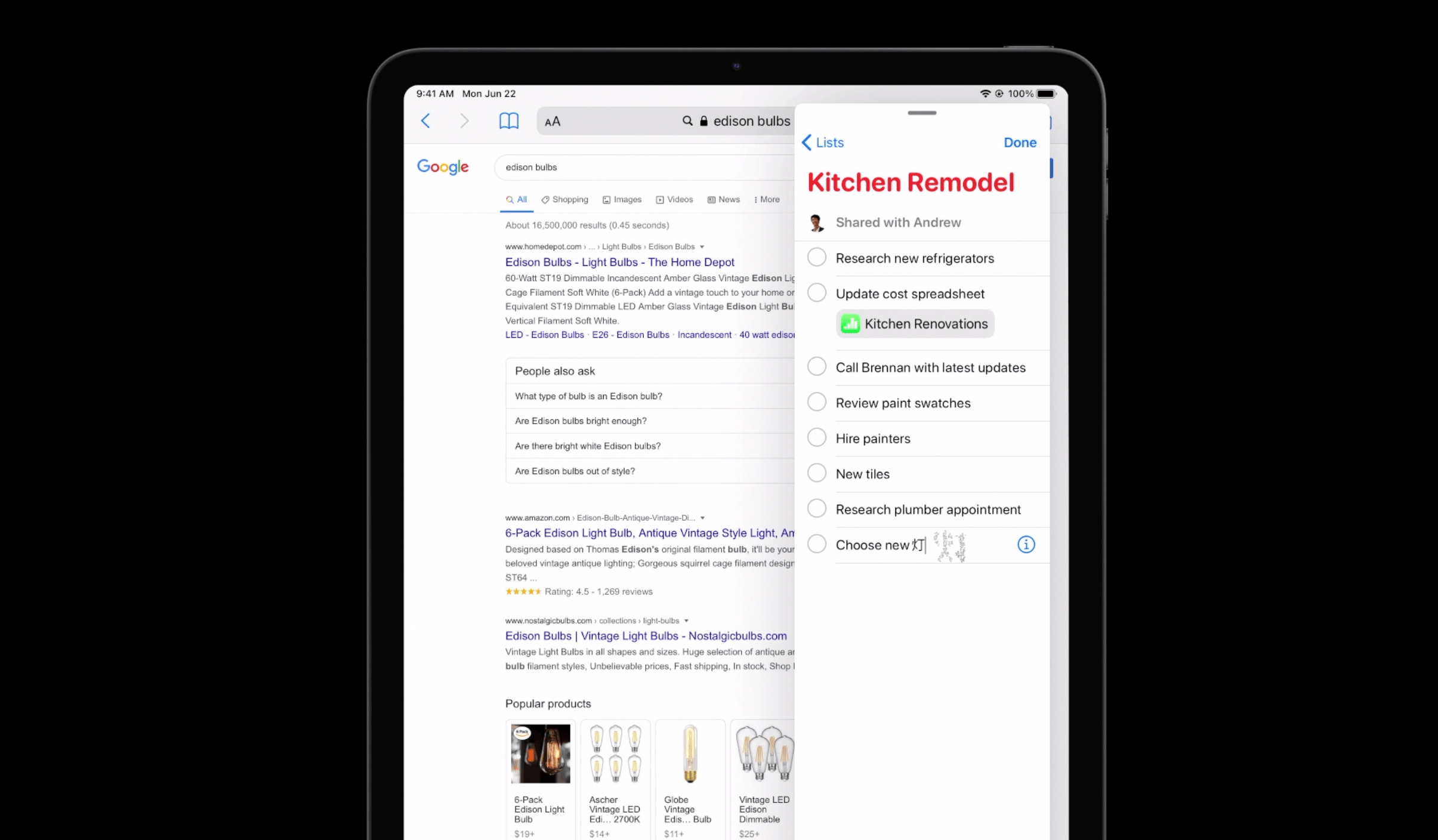This screenshot has height=840, width=1438.
Task: Click the Popular products heading
Action: pyautogui.click(x=548, y=704)
